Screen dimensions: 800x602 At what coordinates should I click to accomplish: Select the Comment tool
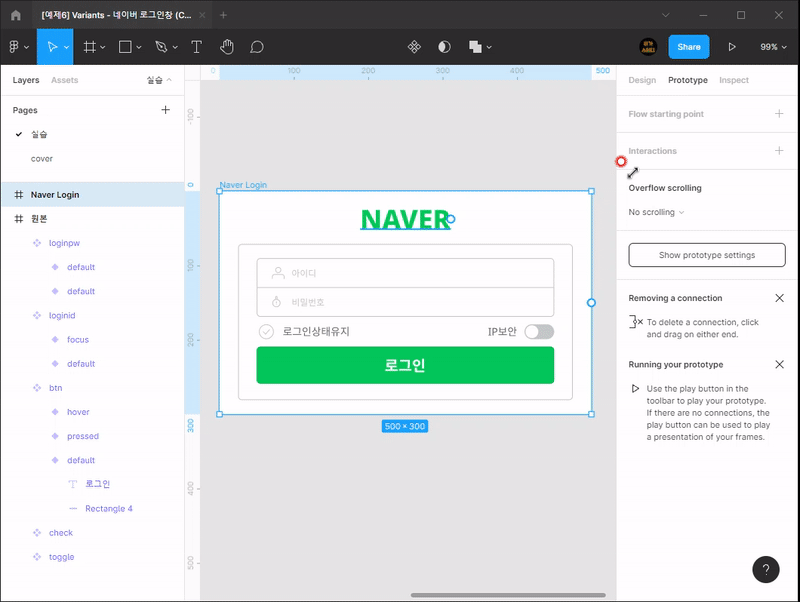click(x=257, y=47)
